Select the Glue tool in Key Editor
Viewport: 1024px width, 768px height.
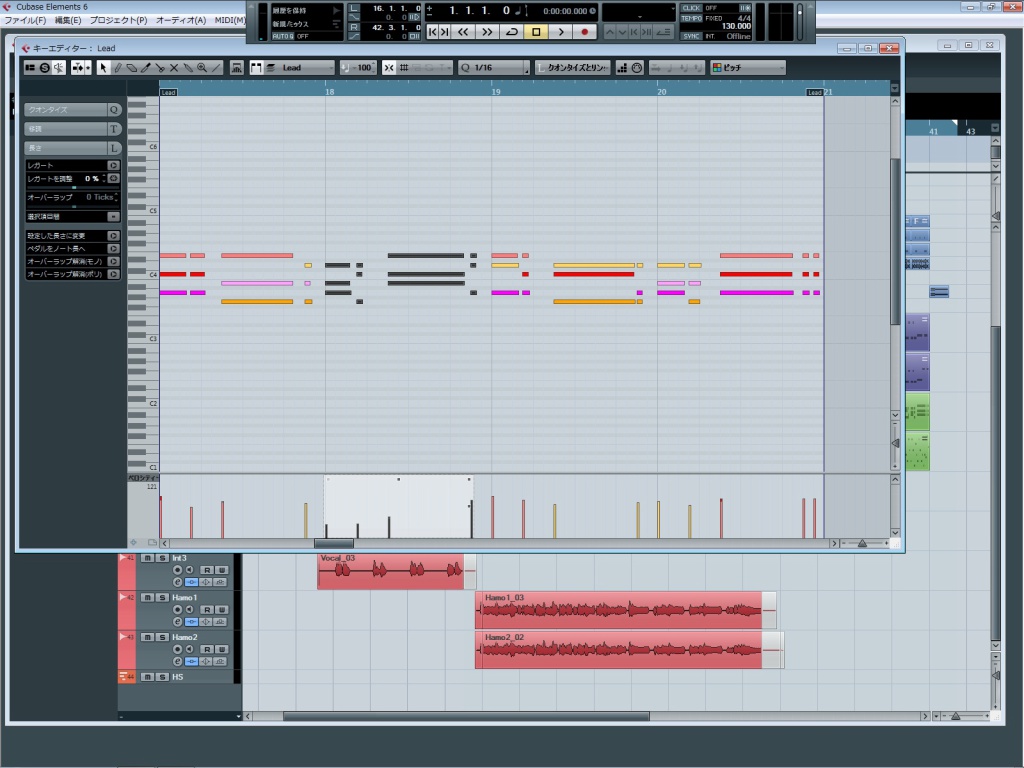(x=188, y=68)
